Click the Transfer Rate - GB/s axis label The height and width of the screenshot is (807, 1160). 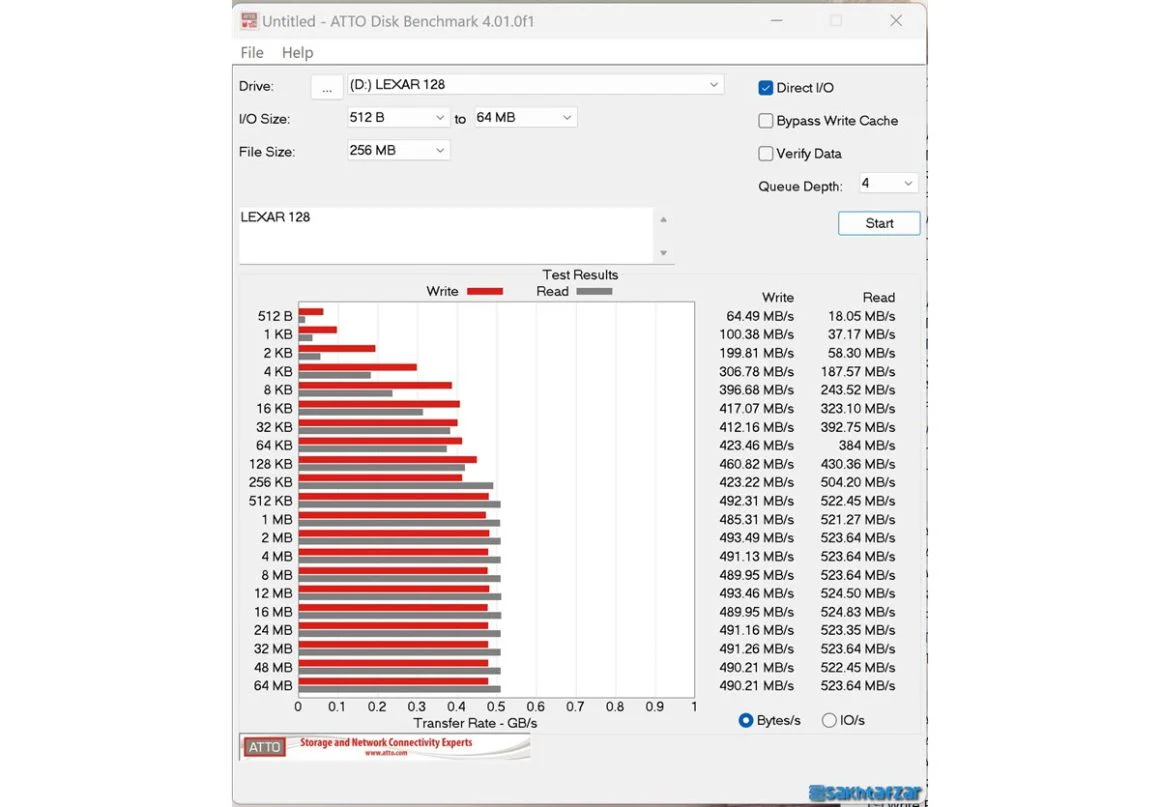[x=475, y=723]
